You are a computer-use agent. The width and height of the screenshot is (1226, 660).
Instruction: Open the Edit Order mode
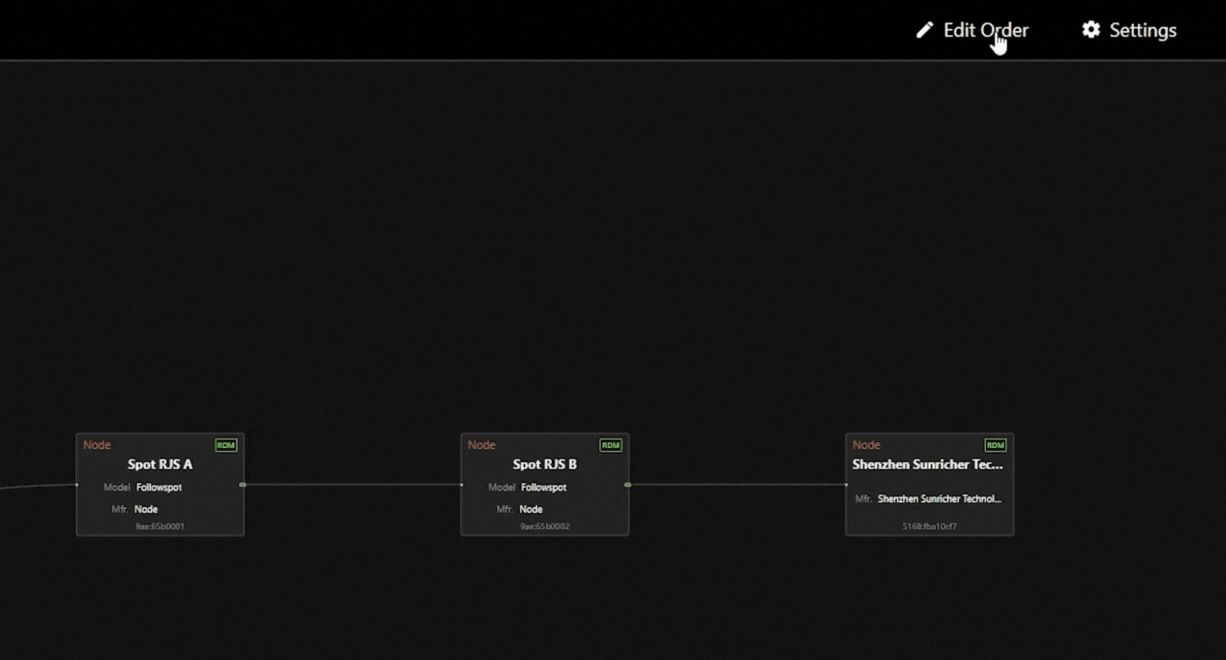click(985, 30)
